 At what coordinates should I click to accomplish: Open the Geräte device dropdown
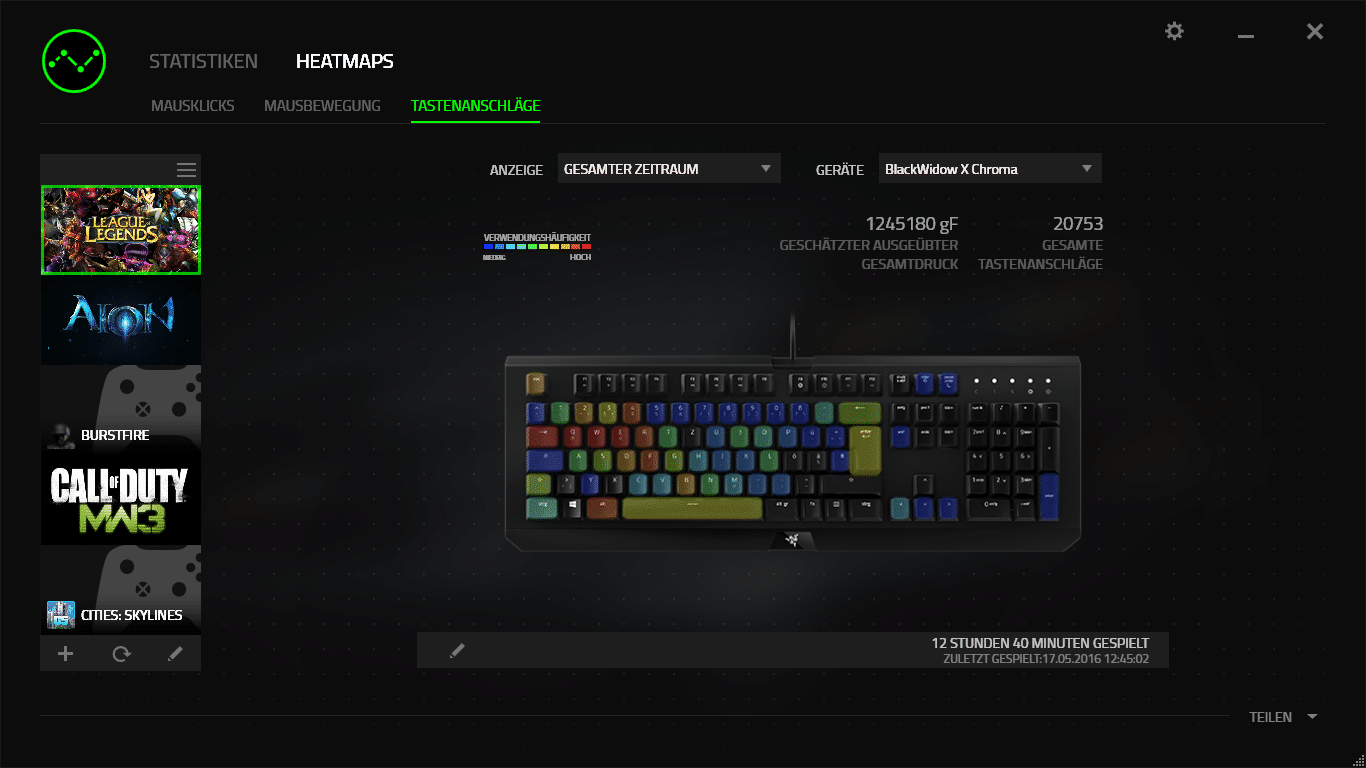click(x=990, y=169)
